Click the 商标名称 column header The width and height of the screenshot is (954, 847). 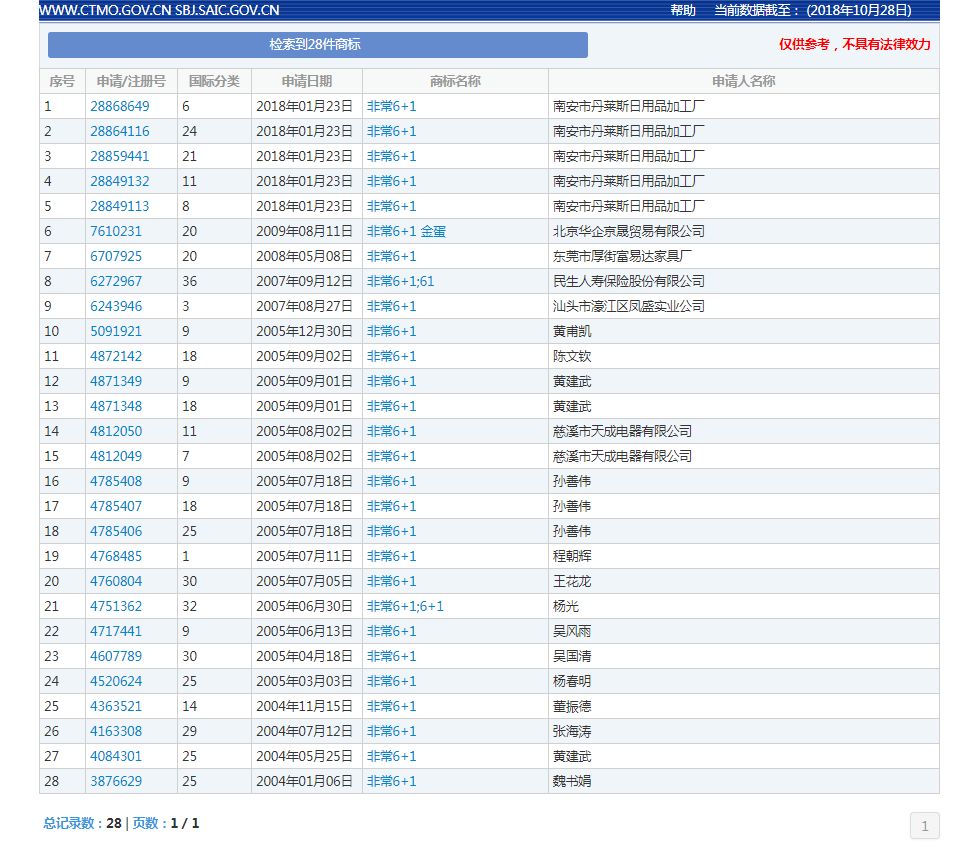455,81
